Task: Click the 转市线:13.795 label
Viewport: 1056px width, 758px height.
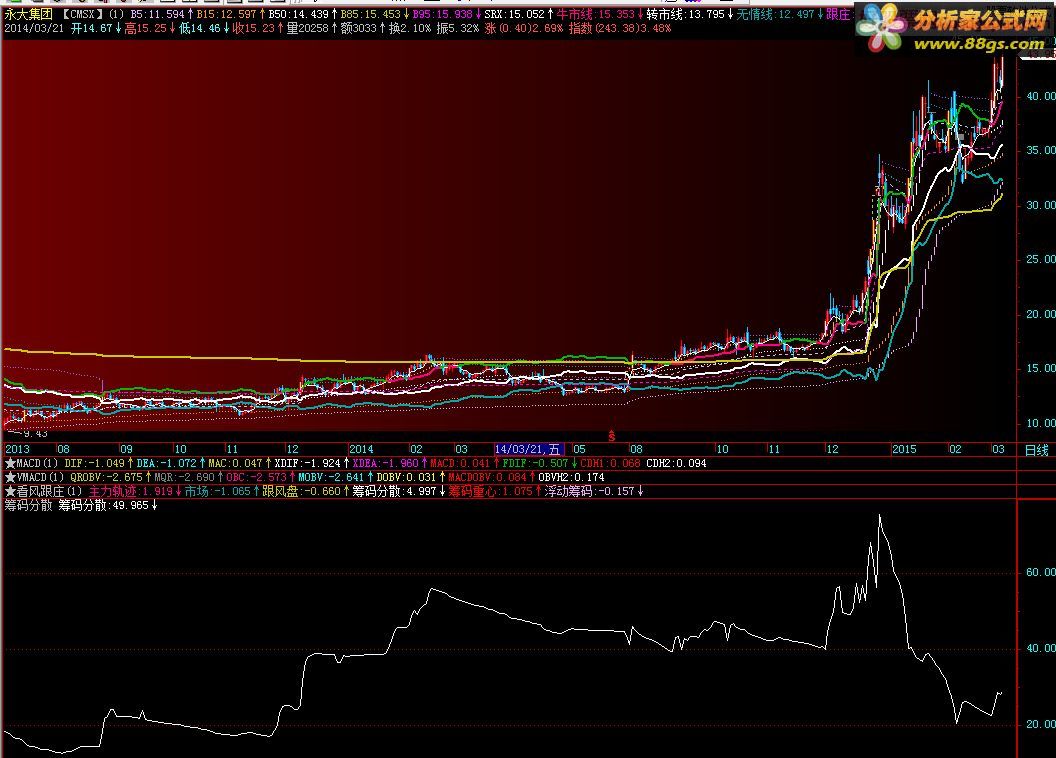Action: pyautogui.click(x=686, y=14)
